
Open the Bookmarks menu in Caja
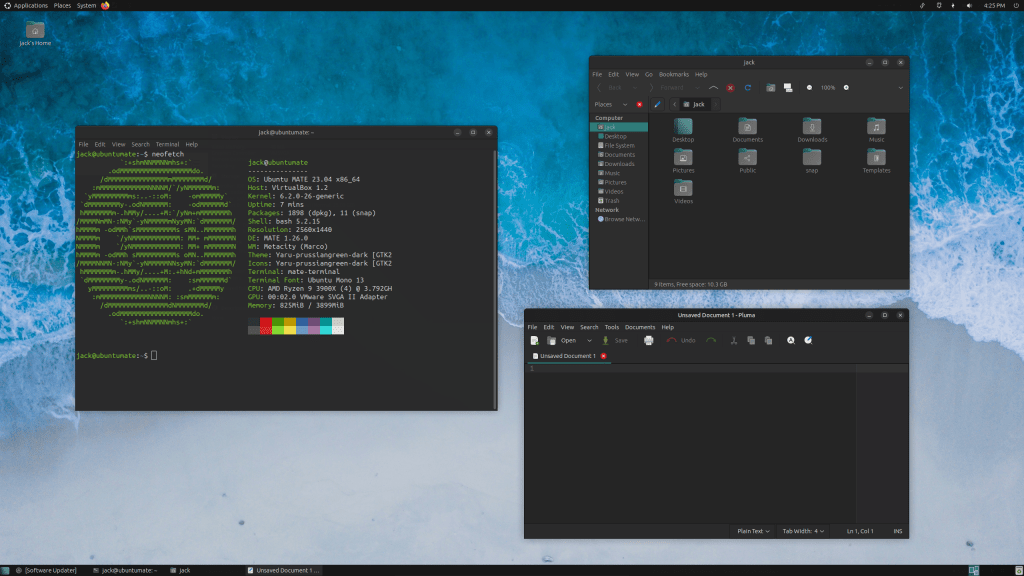(x=673, y=74)
